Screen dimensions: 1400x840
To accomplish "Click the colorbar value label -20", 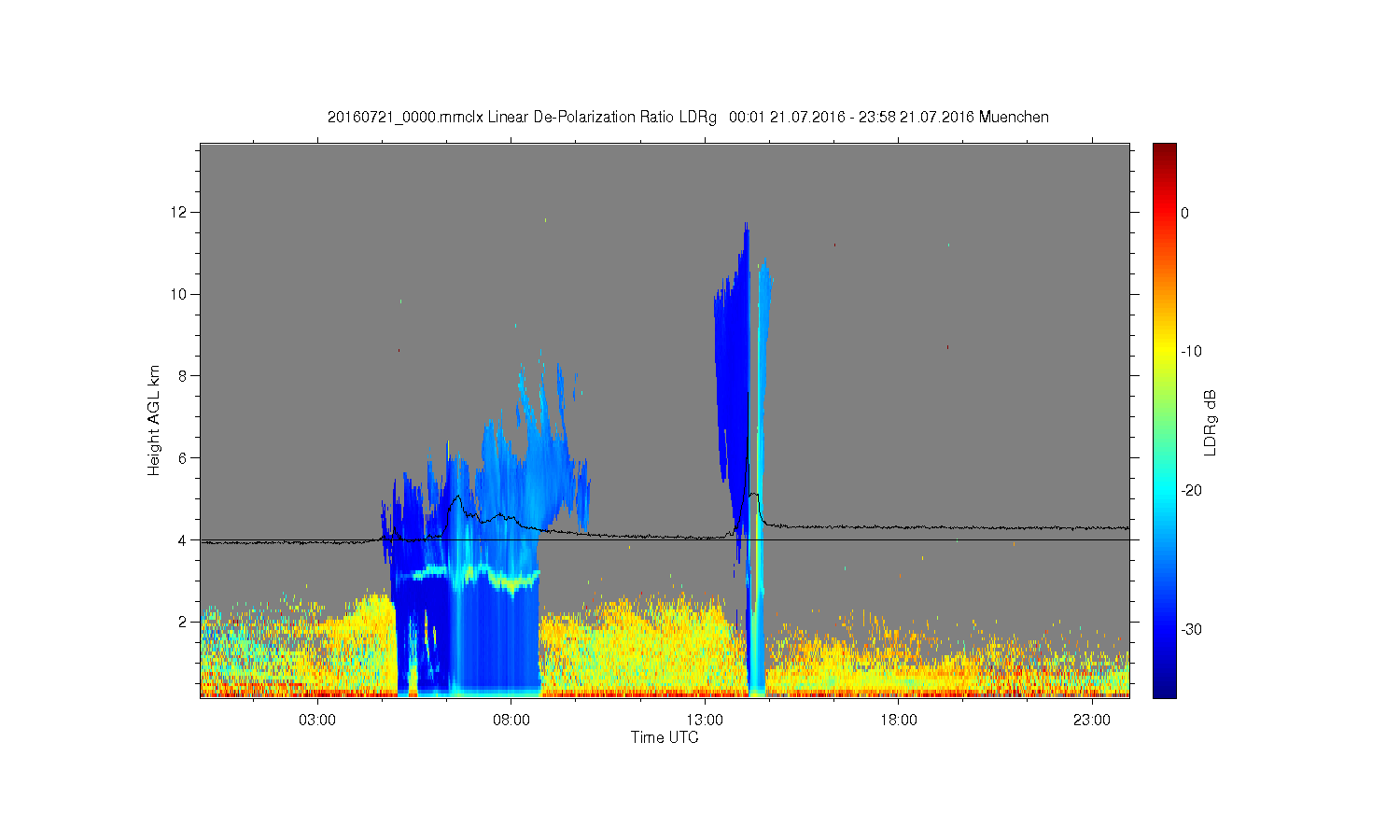I will (1190, 491).
